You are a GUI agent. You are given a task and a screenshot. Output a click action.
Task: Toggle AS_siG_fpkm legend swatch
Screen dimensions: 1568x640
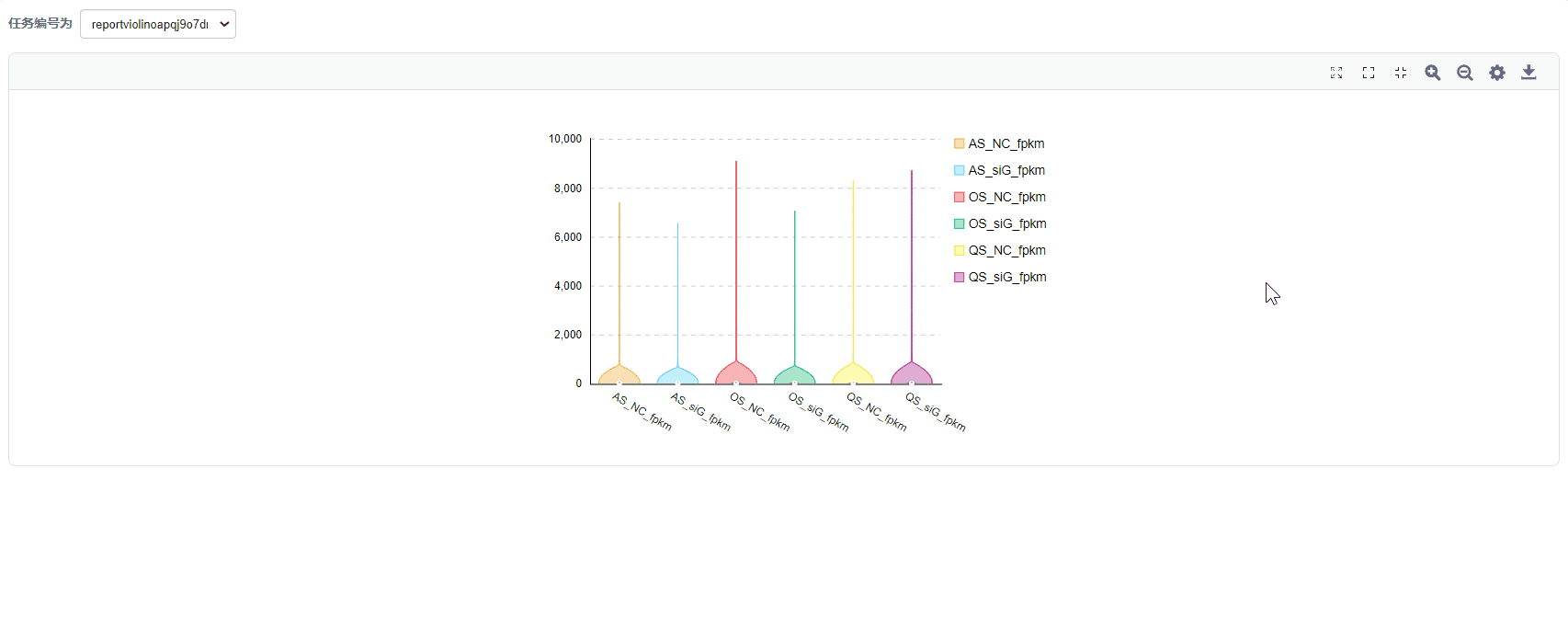click(960, 170)
